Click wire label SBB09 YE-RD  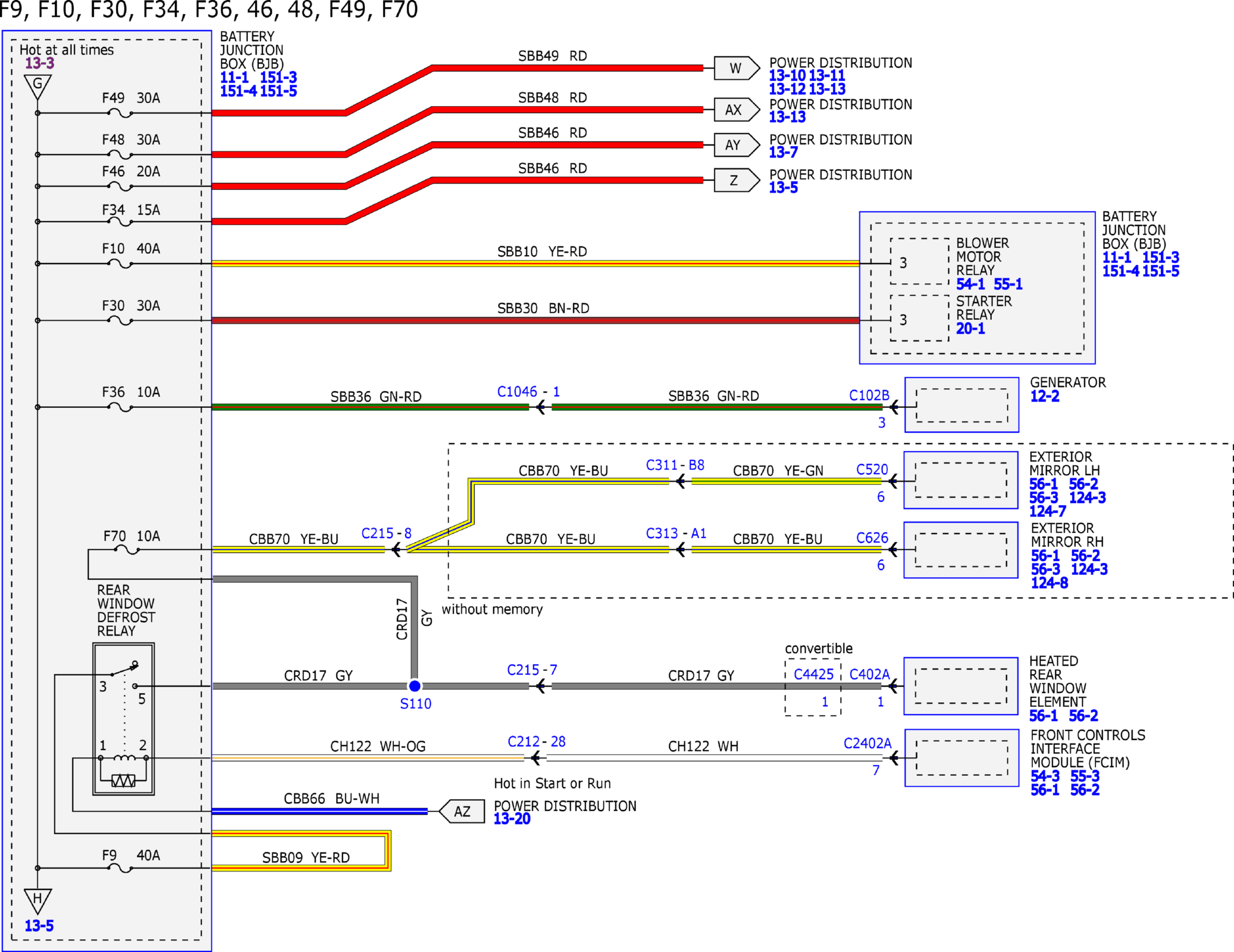306,858
